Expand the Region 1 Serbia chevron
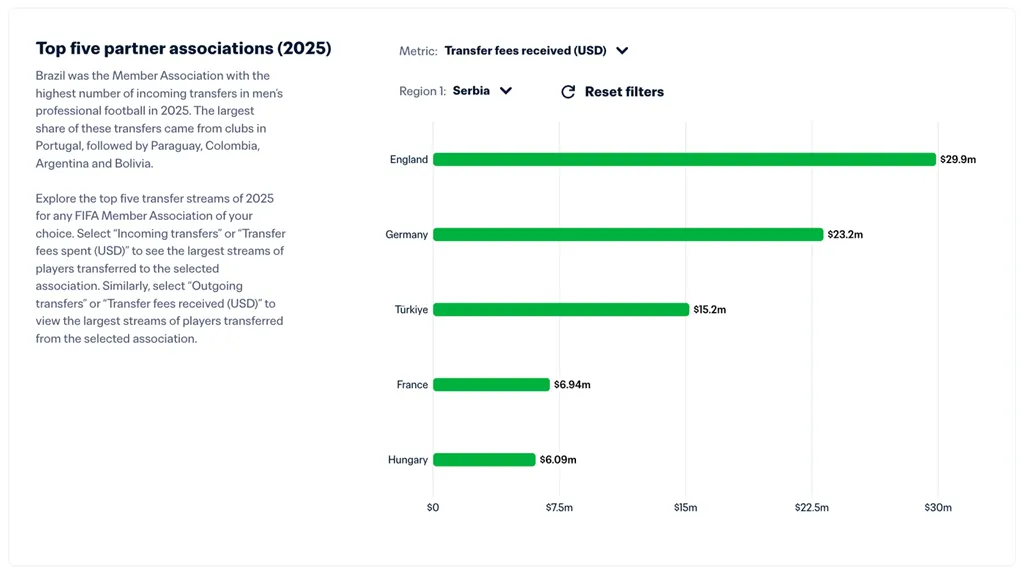Viewport: 1024px width, 573px height. tap(506, 91)
